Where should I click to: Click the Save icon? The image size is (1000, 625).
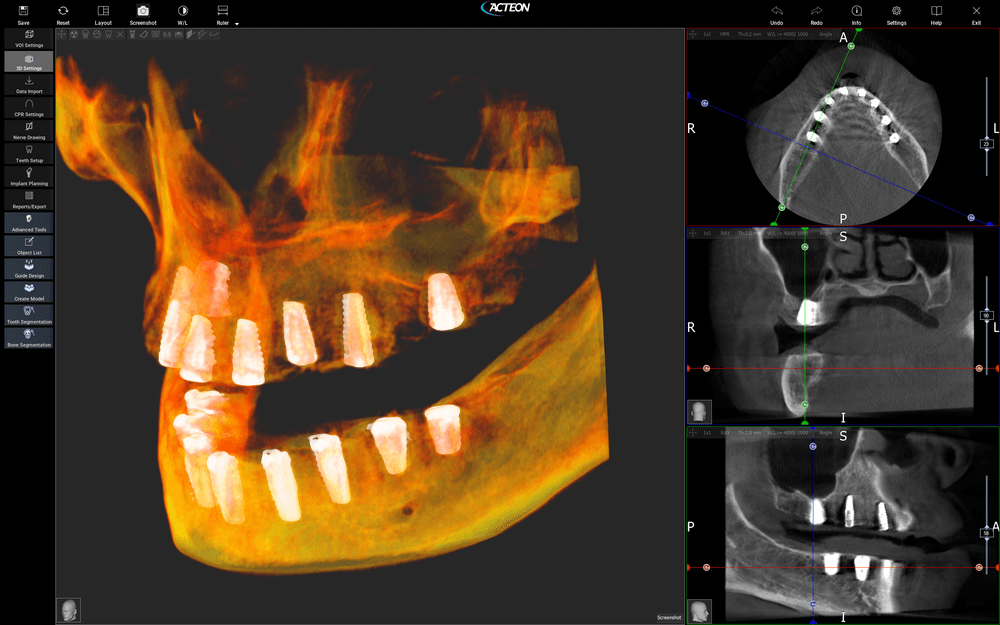[x=23, y=13]
